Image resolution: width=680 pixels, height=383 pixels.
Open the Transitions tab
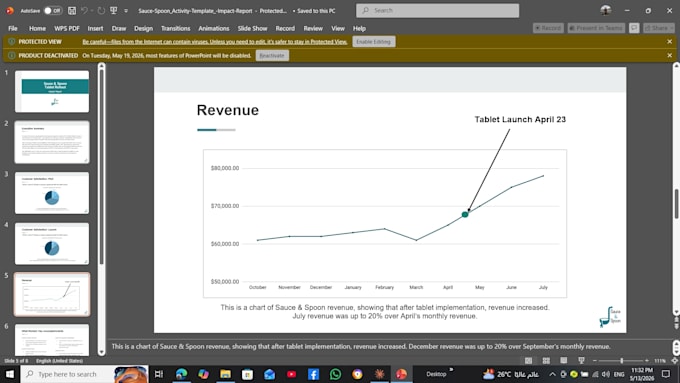tap(176, 28)
